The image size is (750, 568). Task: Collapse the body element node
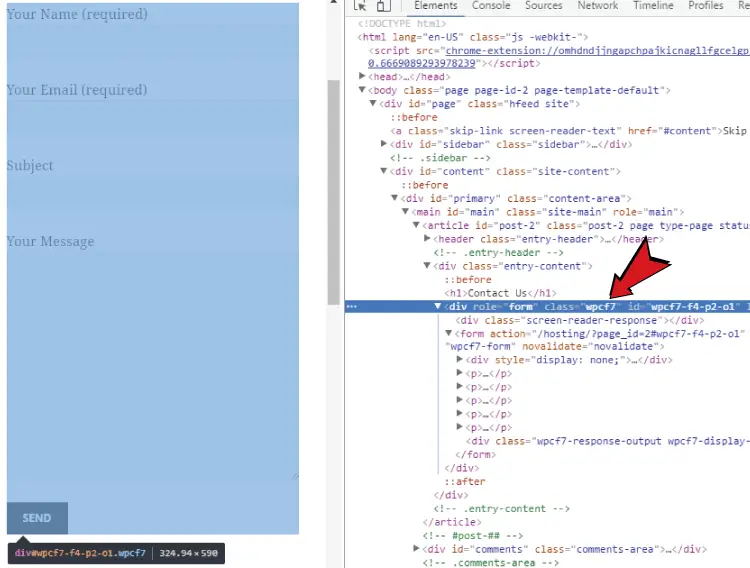tap(362, 89)
